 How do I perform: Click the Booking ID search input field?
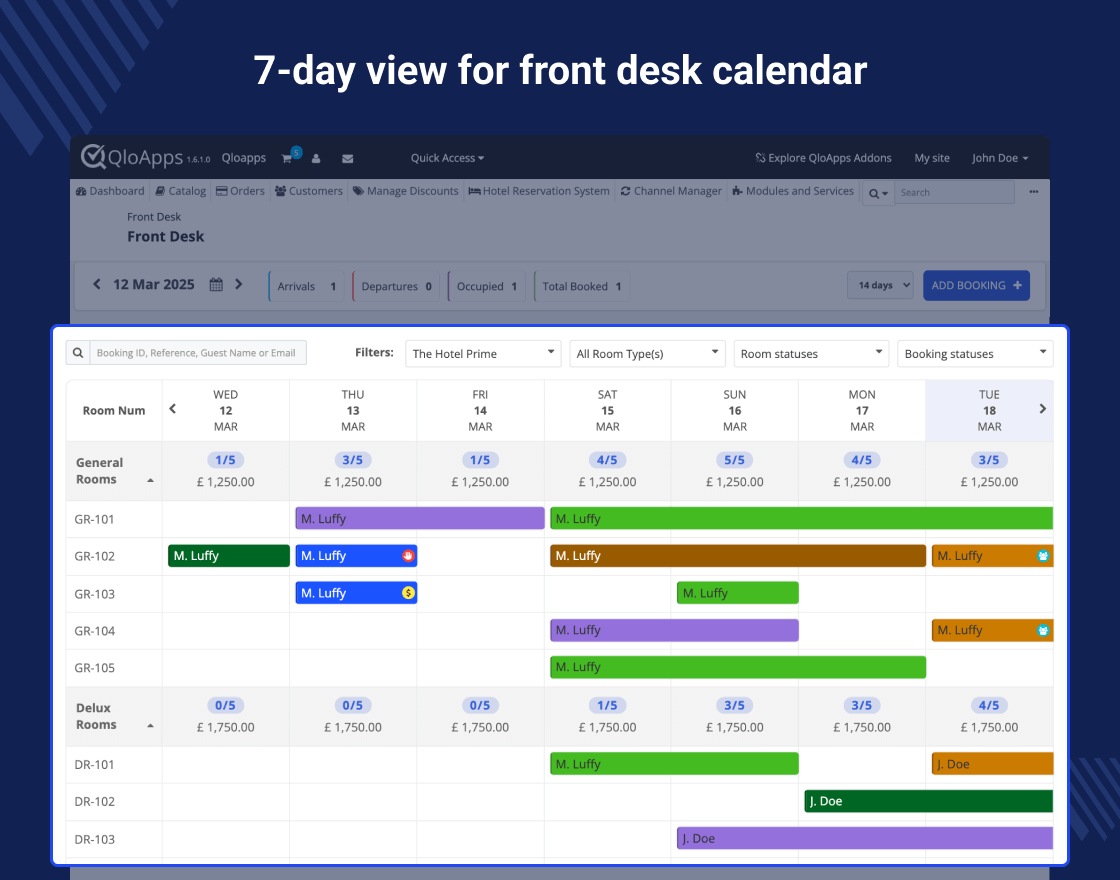[198, 353]
